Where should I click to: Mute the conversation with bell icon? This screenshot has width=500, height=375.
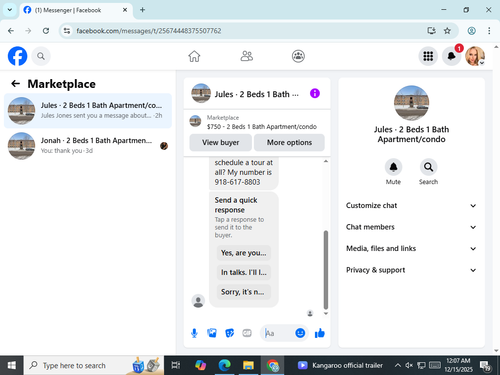click(393, 167)
